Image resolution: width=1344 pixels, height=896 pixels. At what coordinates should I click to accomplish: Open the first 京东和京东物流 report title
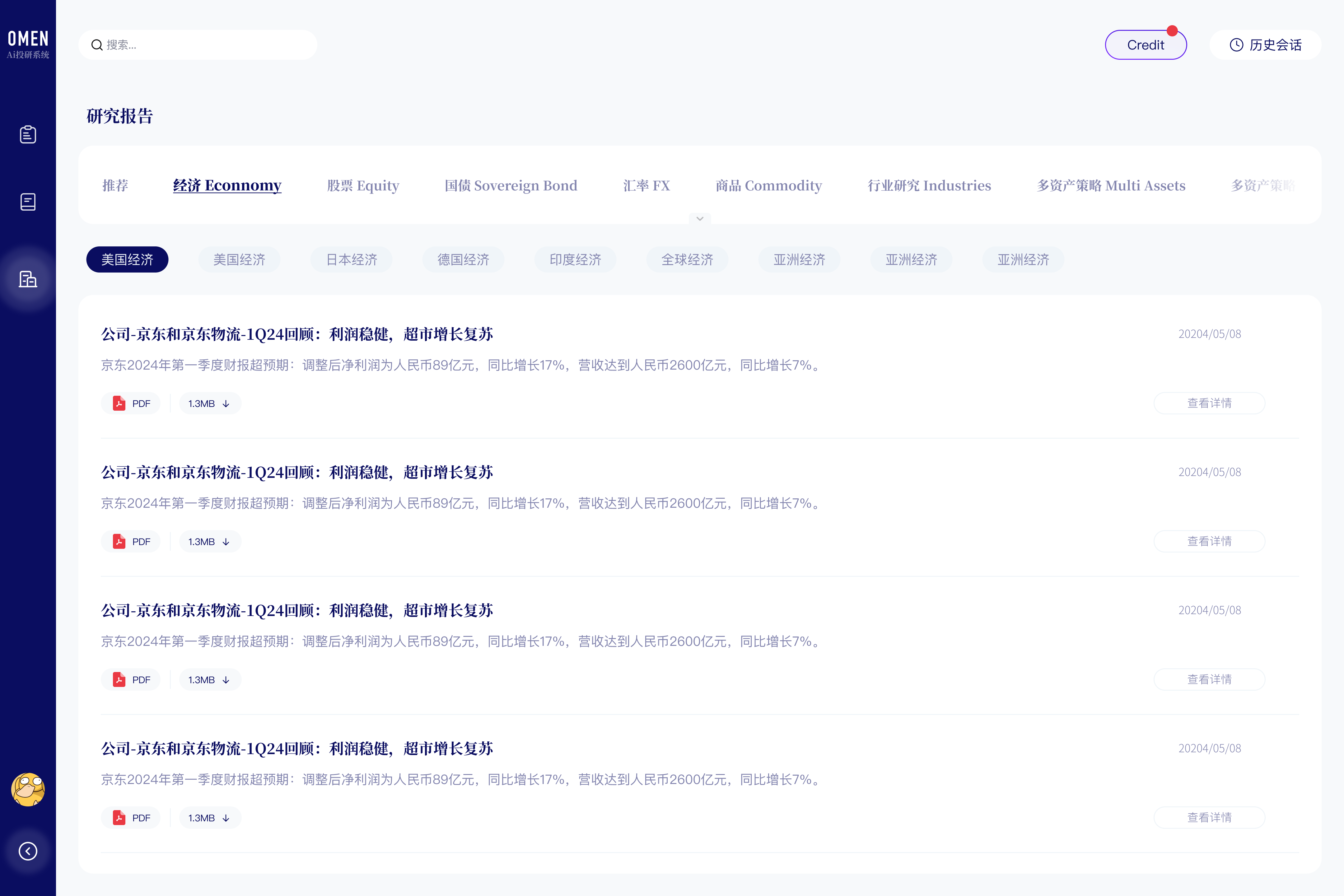[297, 334]
